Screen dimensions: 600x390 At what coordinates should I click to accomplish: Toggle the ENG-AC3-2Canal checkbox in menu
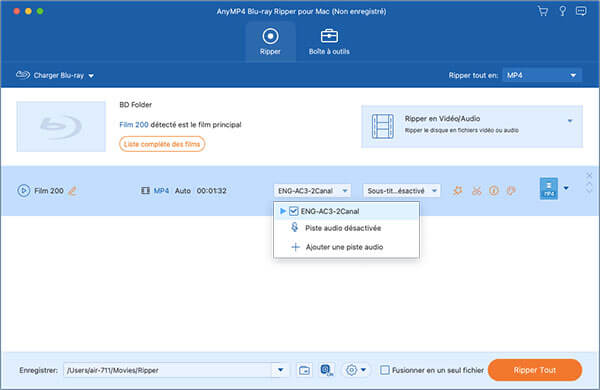pyautogui.click(x=293, y=211)
